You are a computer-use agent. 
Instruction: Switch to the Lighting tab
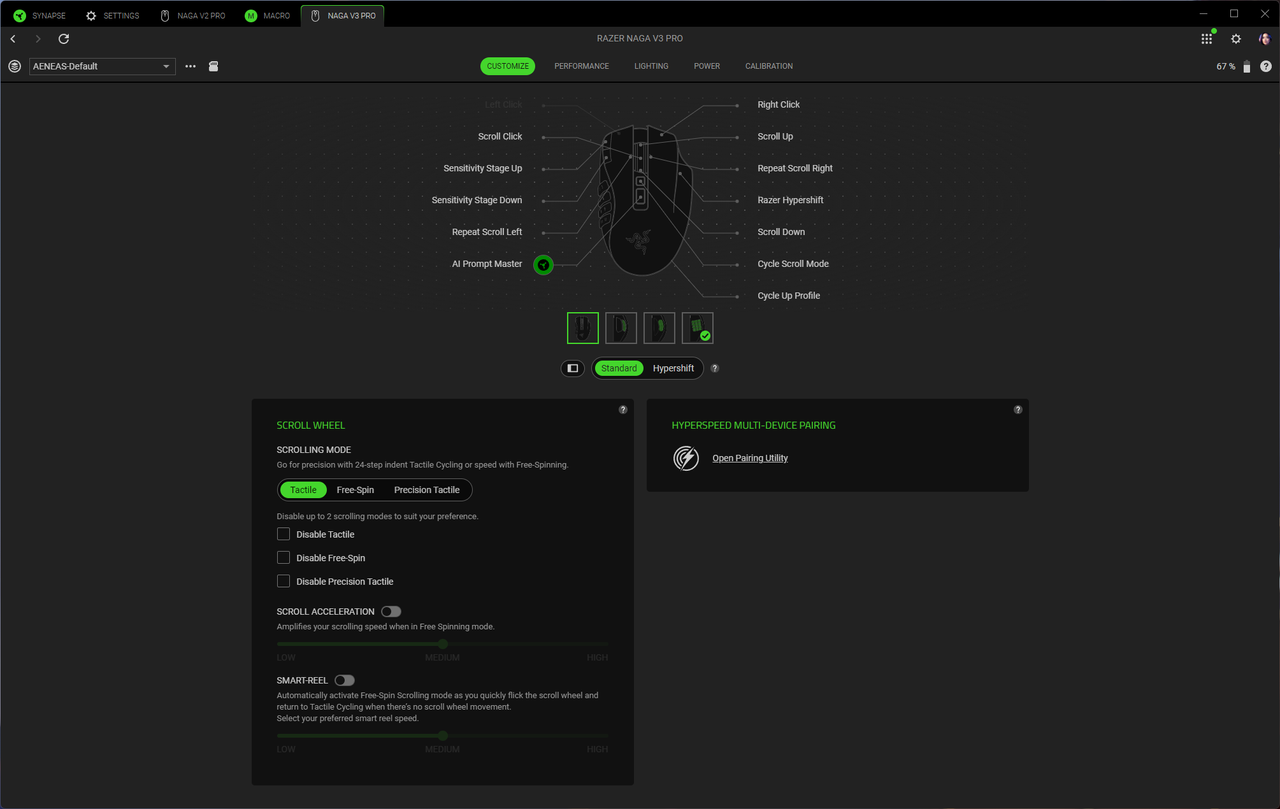pyautogui.click(x=651, y=66)
